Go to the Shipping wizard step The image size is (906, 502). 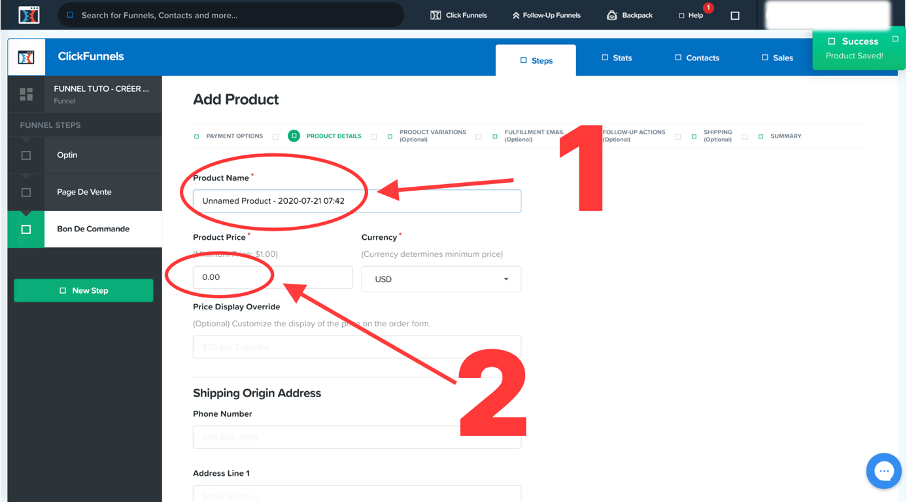[x=712, y=136]
